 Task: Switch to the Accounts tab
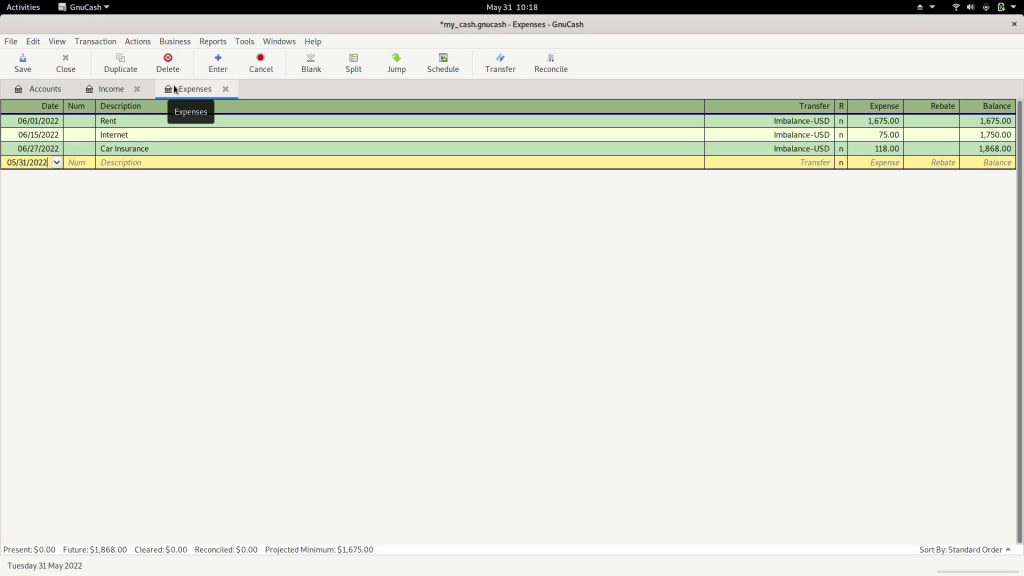tap(44, 88)
